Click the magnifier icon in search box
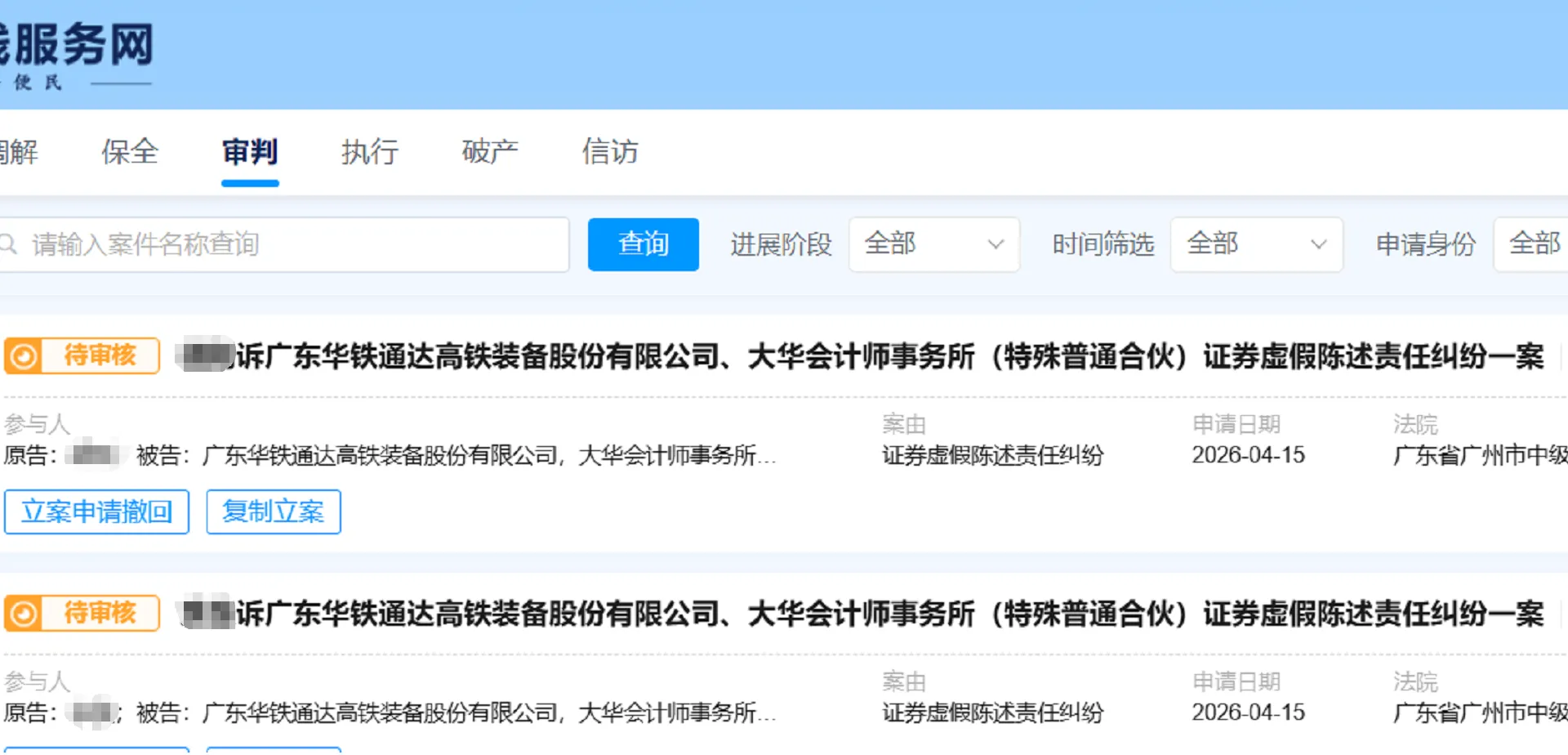 [8, 244]
